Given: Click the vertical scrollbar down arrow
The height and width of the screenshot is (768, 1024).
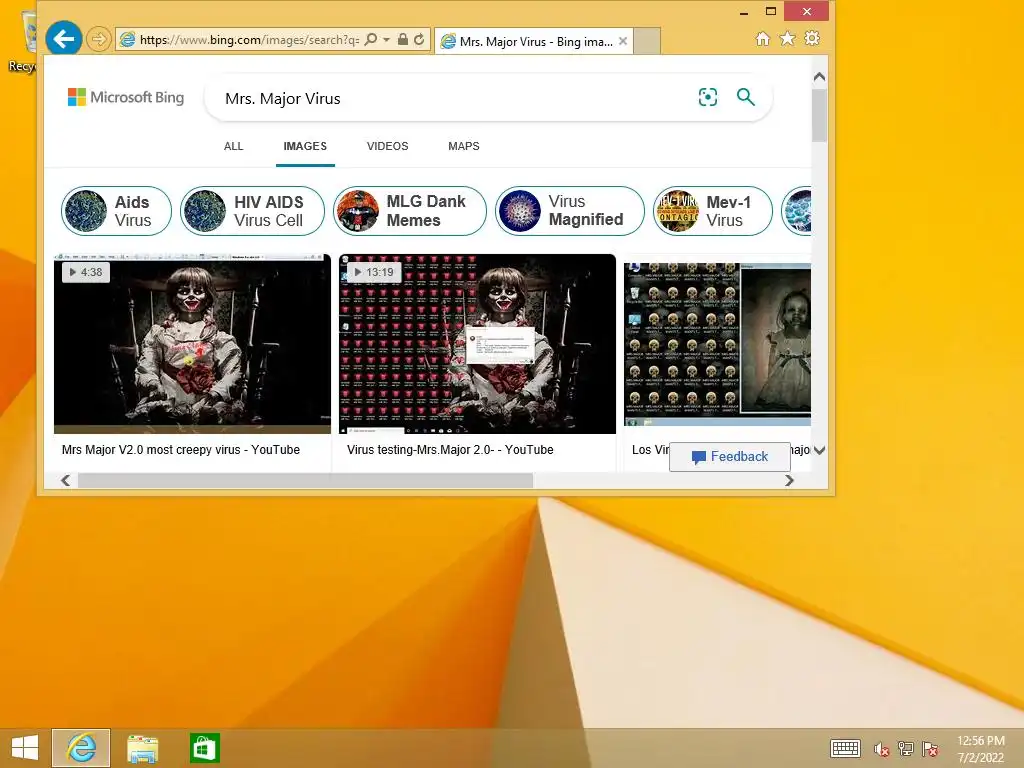Looking at the screenshot, I should [820, 450].
